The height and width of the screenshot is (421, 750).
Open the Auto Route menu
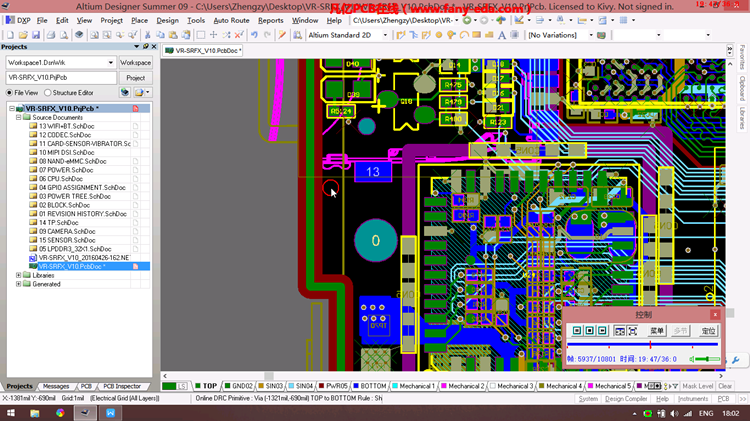(x=232, y=20)
